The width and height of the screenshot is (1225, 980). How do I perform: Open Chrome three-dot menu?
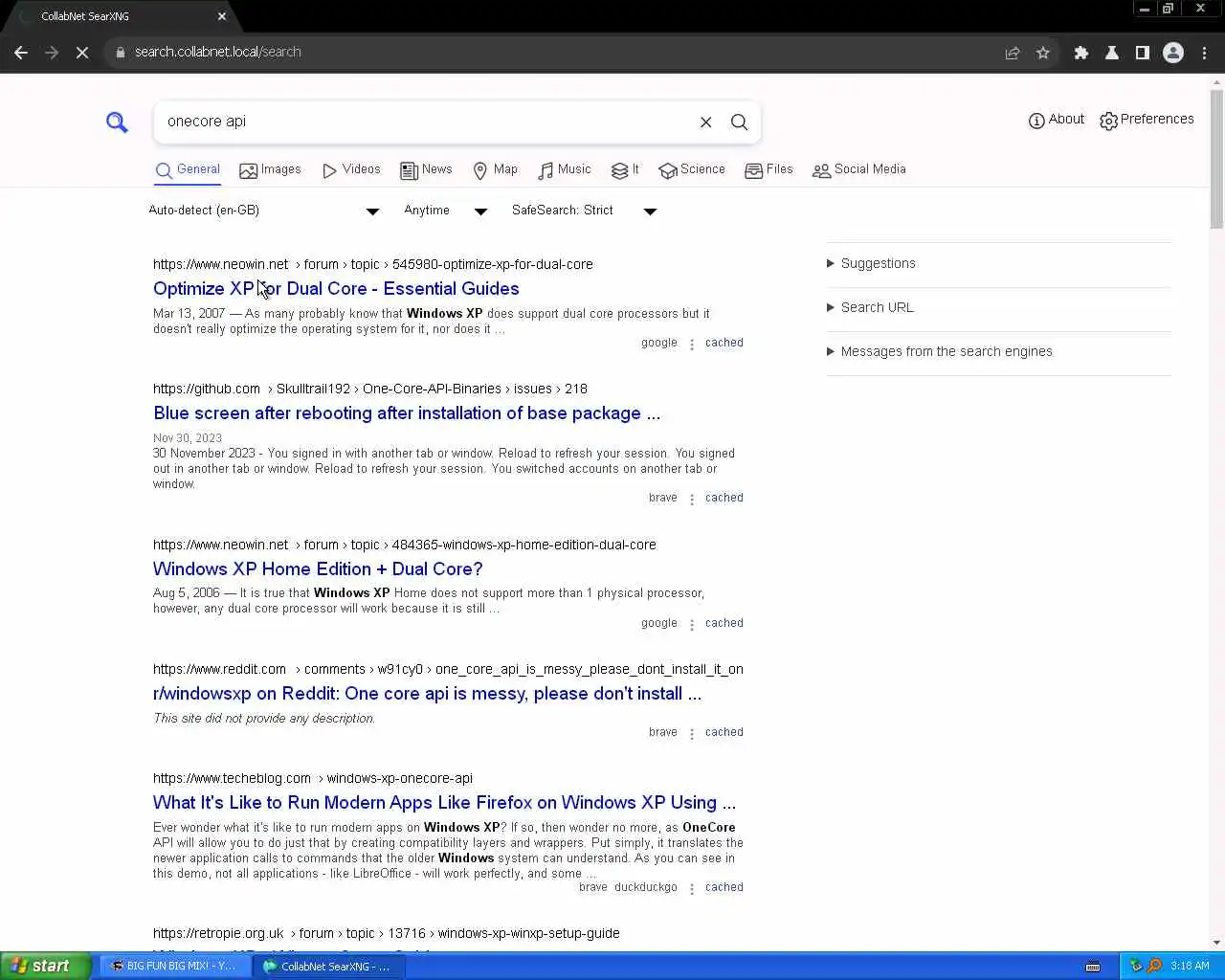(x=1205, y=53)
